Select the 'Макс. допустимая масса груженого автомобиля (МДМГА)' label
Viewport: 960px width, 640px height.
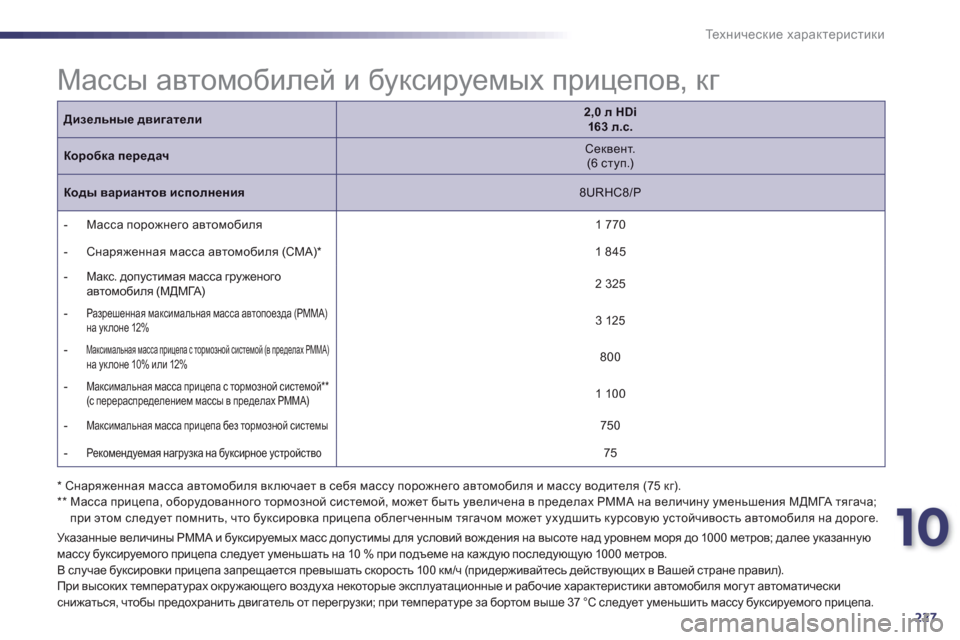pyautogui.click(x=184, y=284)
